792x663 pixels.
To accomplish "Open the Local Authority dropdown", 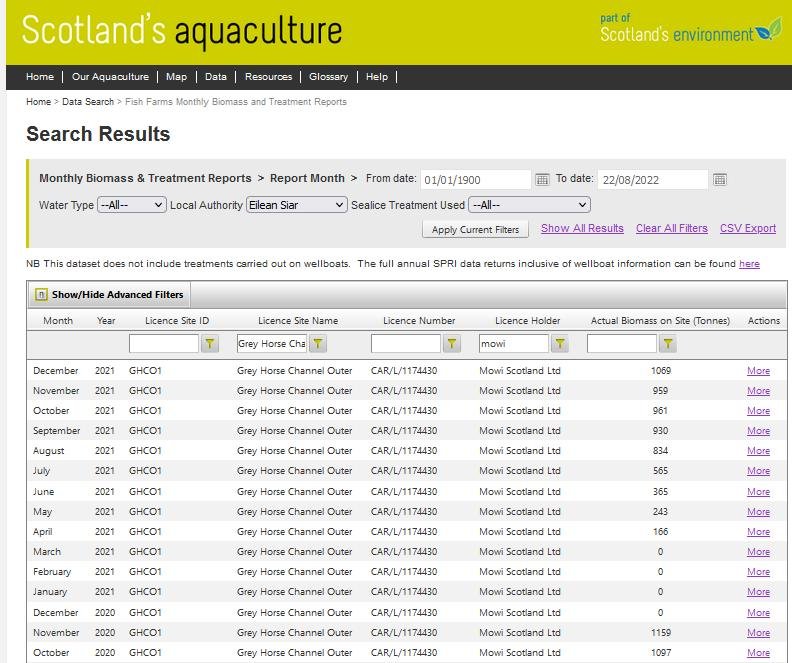I will 296,205.
